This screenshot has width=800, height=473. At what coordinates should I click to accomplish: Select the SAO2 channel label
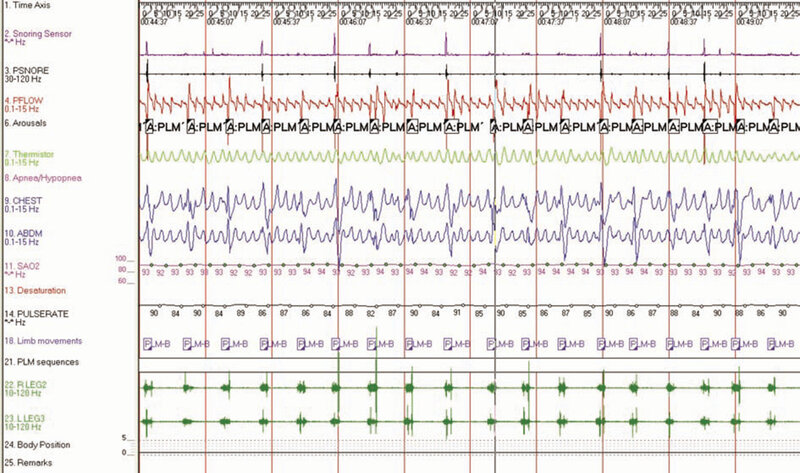21,266
